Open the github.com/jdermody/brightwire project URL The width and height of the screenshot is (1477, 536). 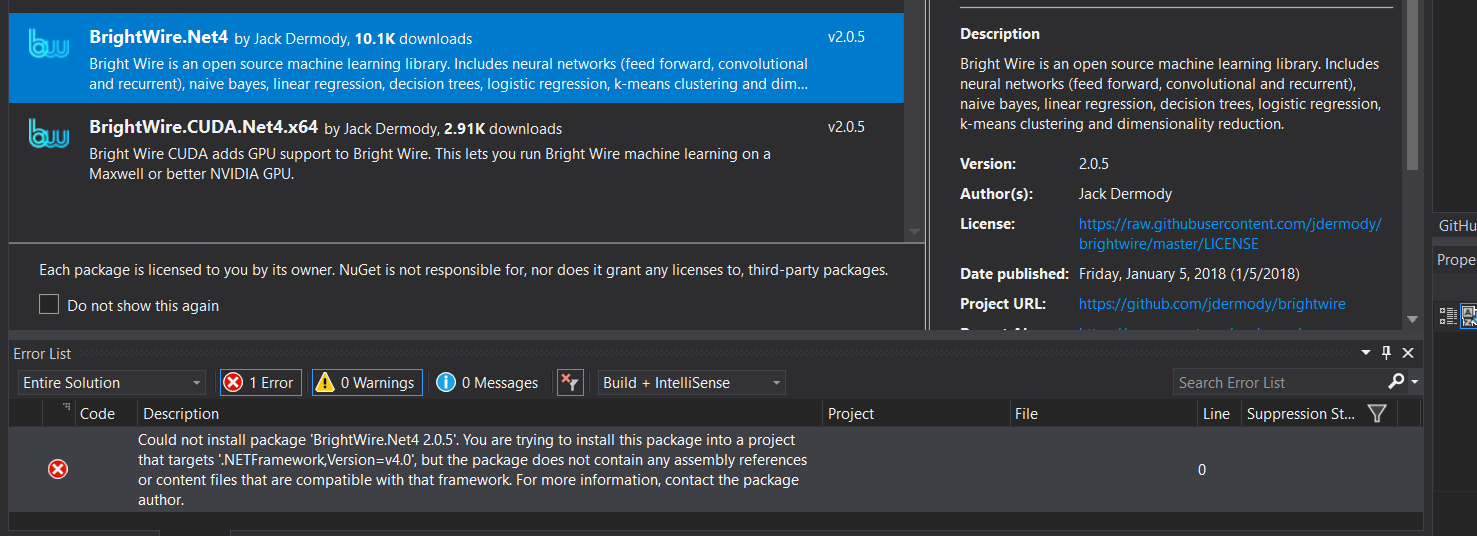pyautogui.click(x=1212, y=304)
